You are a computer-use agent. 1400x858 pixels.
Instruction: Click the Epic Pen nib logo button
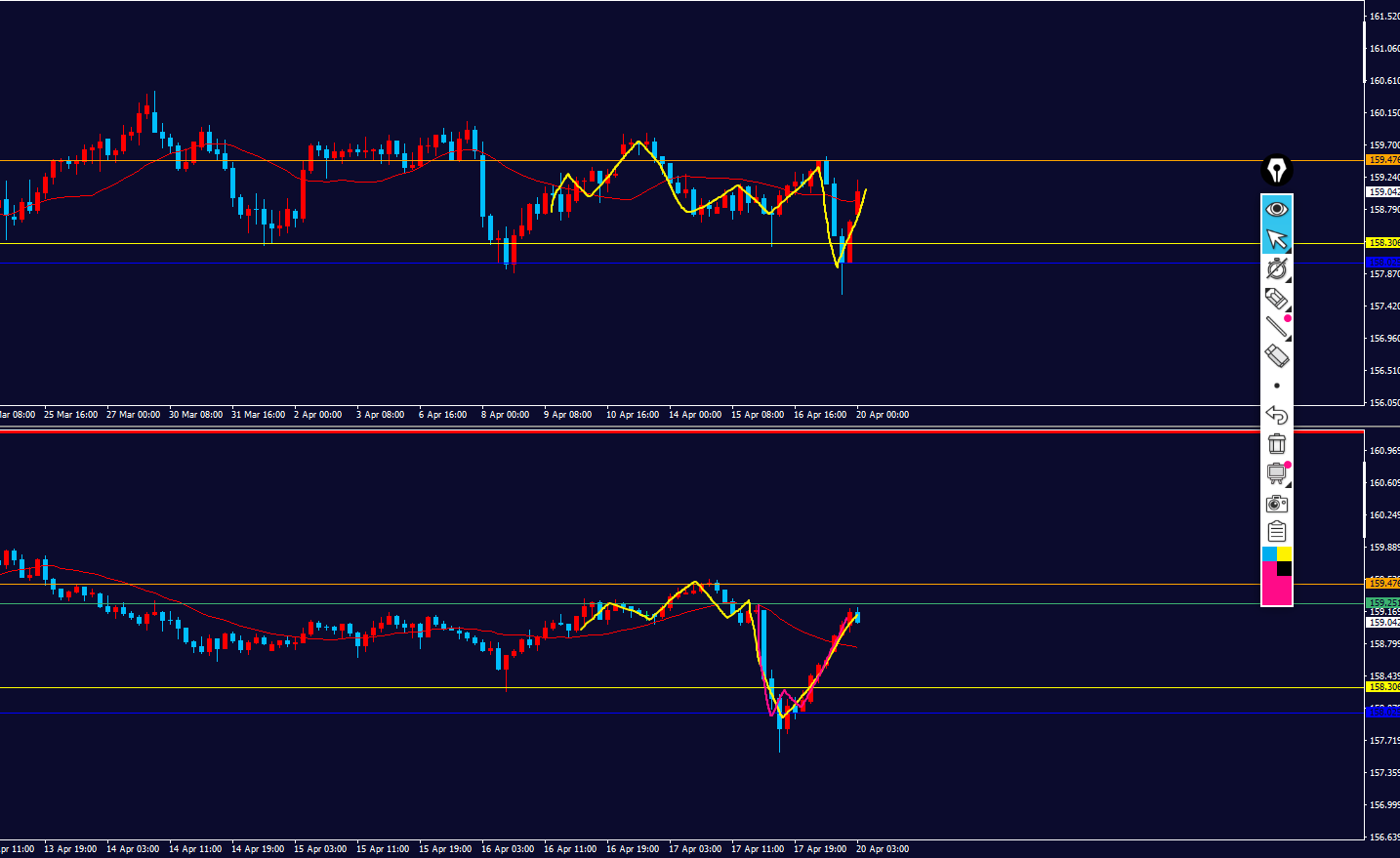(x=1276, y=171)
